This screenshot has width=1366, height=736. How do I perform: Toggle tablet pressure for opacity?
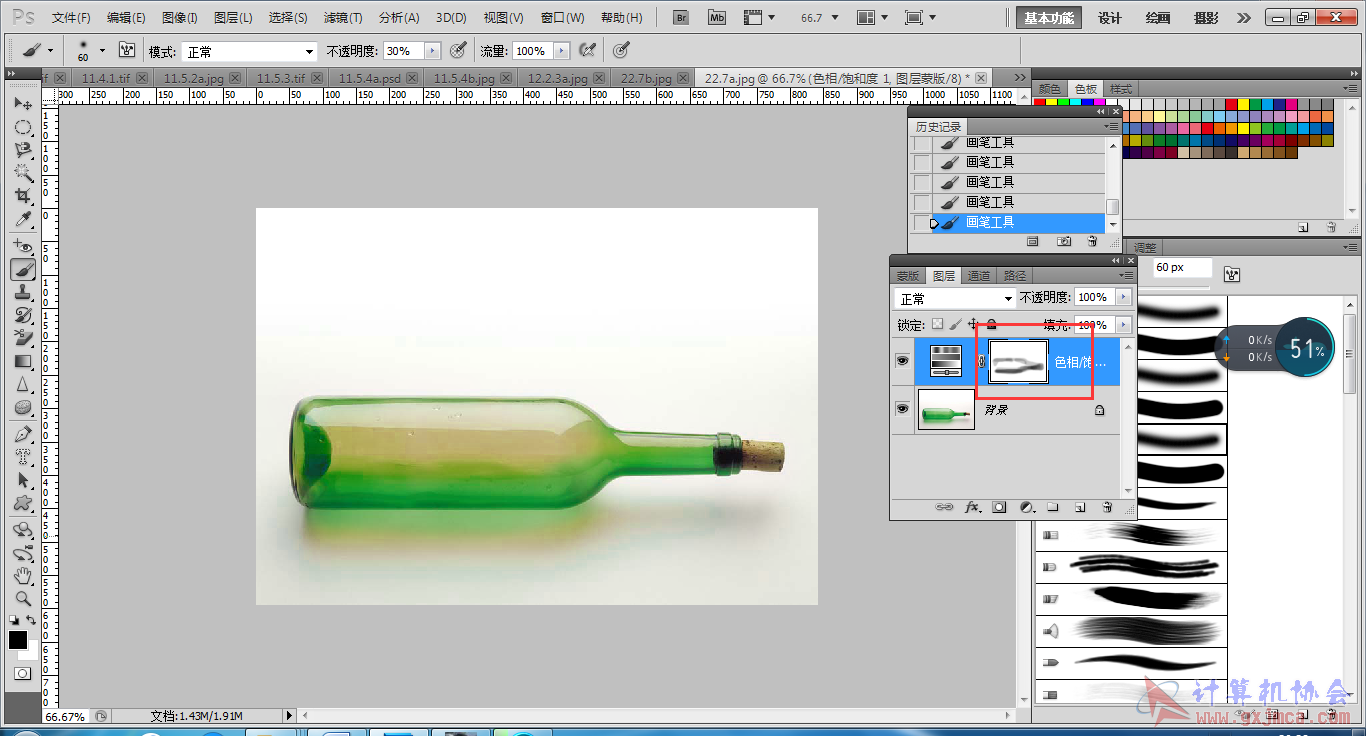457,50
